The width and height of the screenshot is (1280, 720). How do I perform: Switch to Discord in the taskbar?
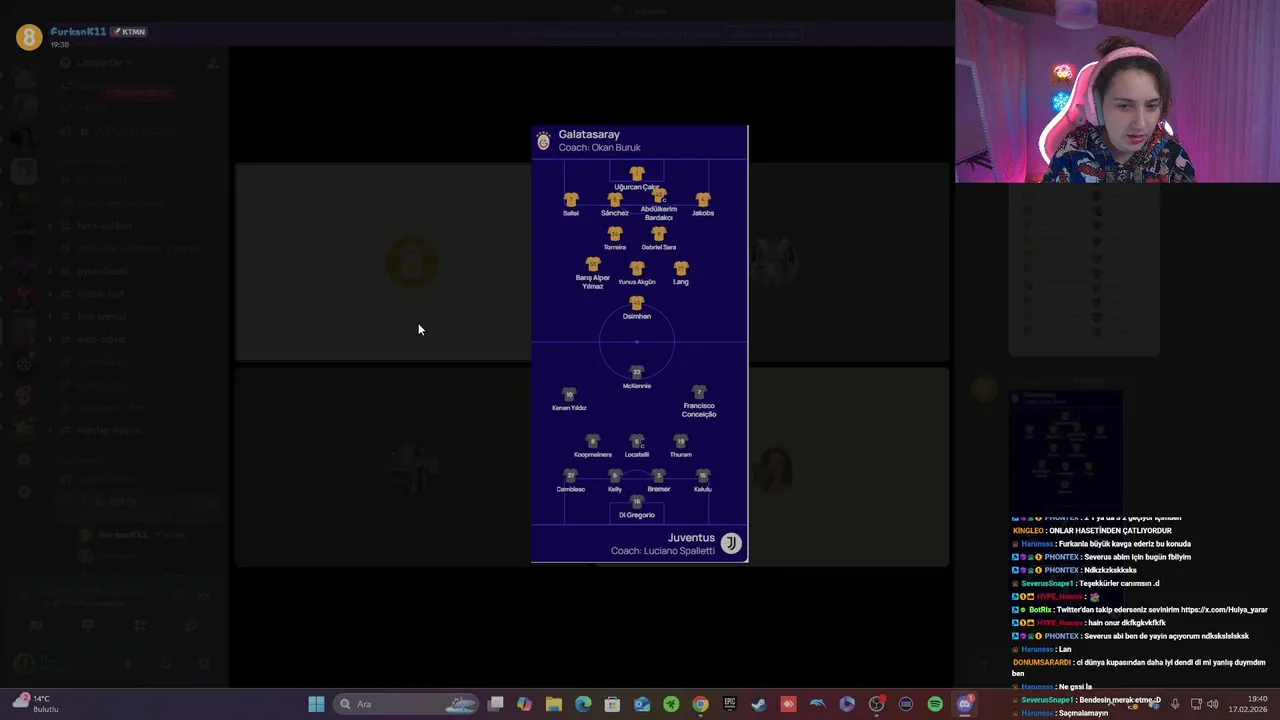[964, 704]
